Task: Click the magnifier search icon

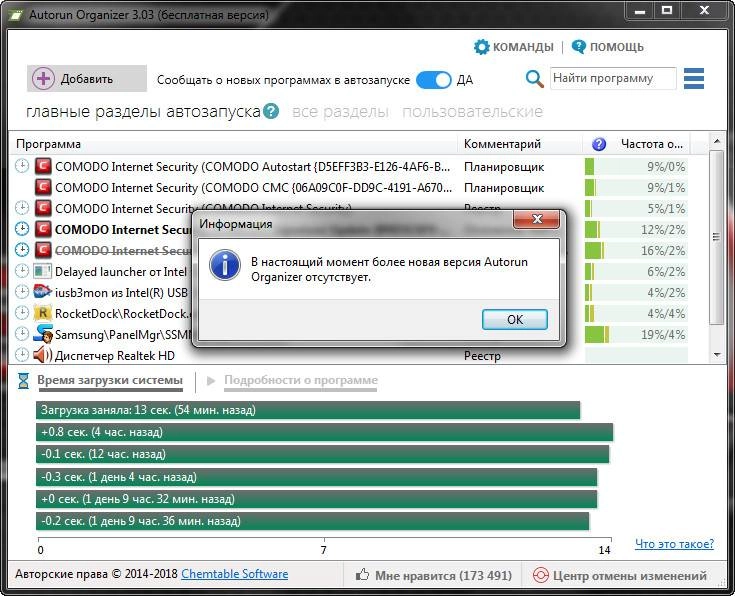Action: 534,78
